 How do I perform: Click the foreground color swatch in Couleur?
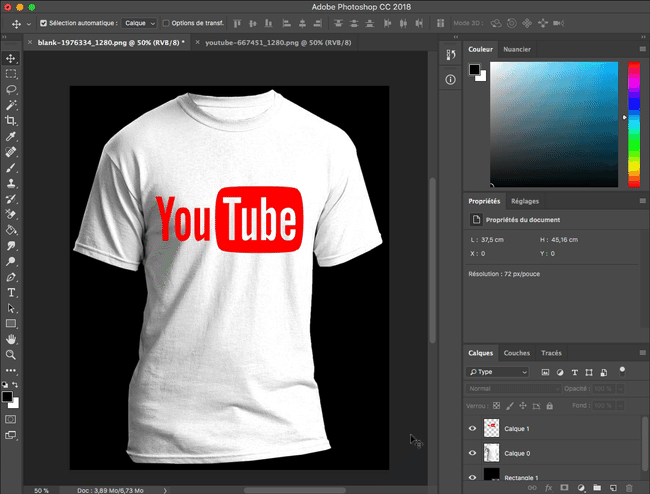coord(474,69)
